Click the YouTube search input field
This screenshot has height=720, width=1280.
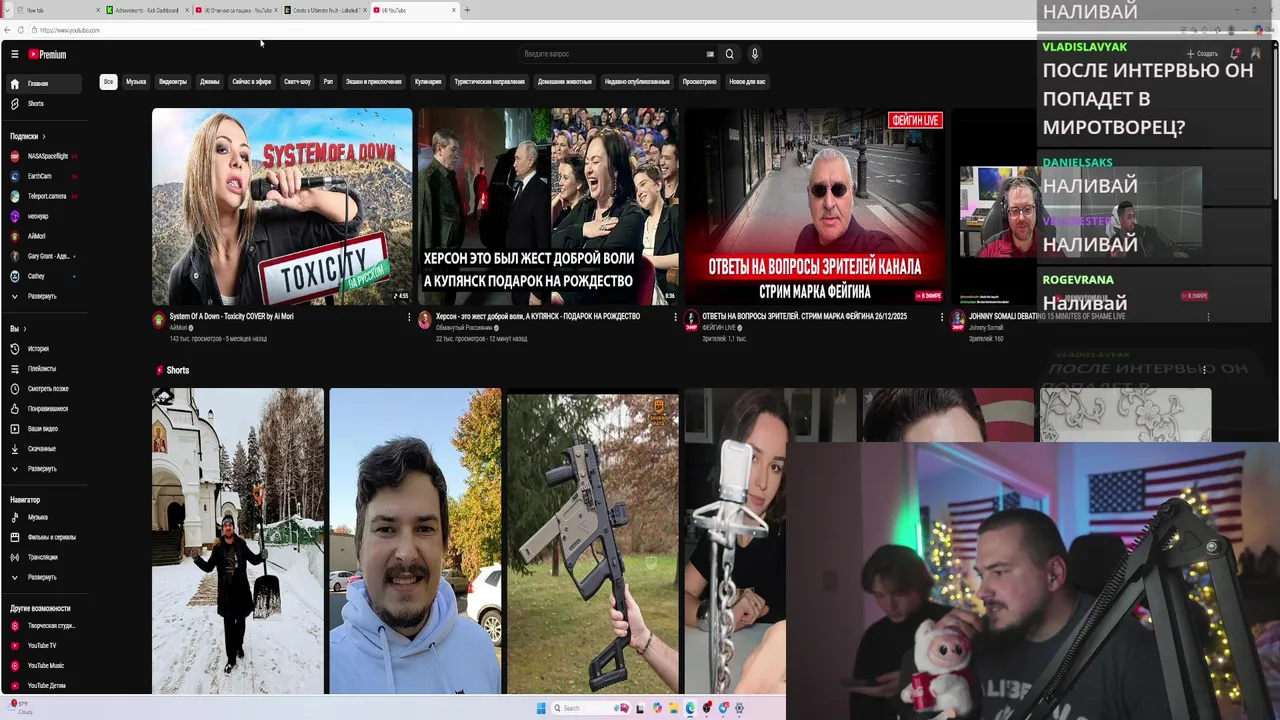click(x=610, y=54)
